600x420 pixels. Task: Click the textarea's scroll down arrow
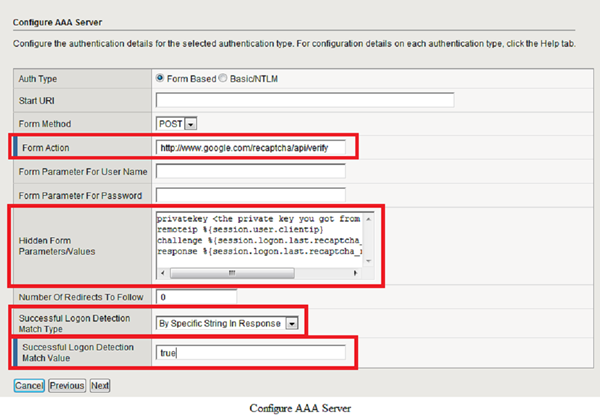click(x=368, y=260)
